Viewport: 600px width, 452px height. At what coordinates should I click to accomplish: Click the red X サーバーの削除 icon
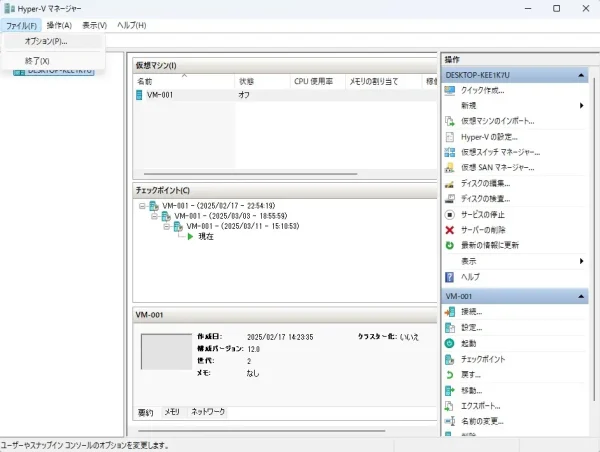pyautogui.click(x=450, y=230)
